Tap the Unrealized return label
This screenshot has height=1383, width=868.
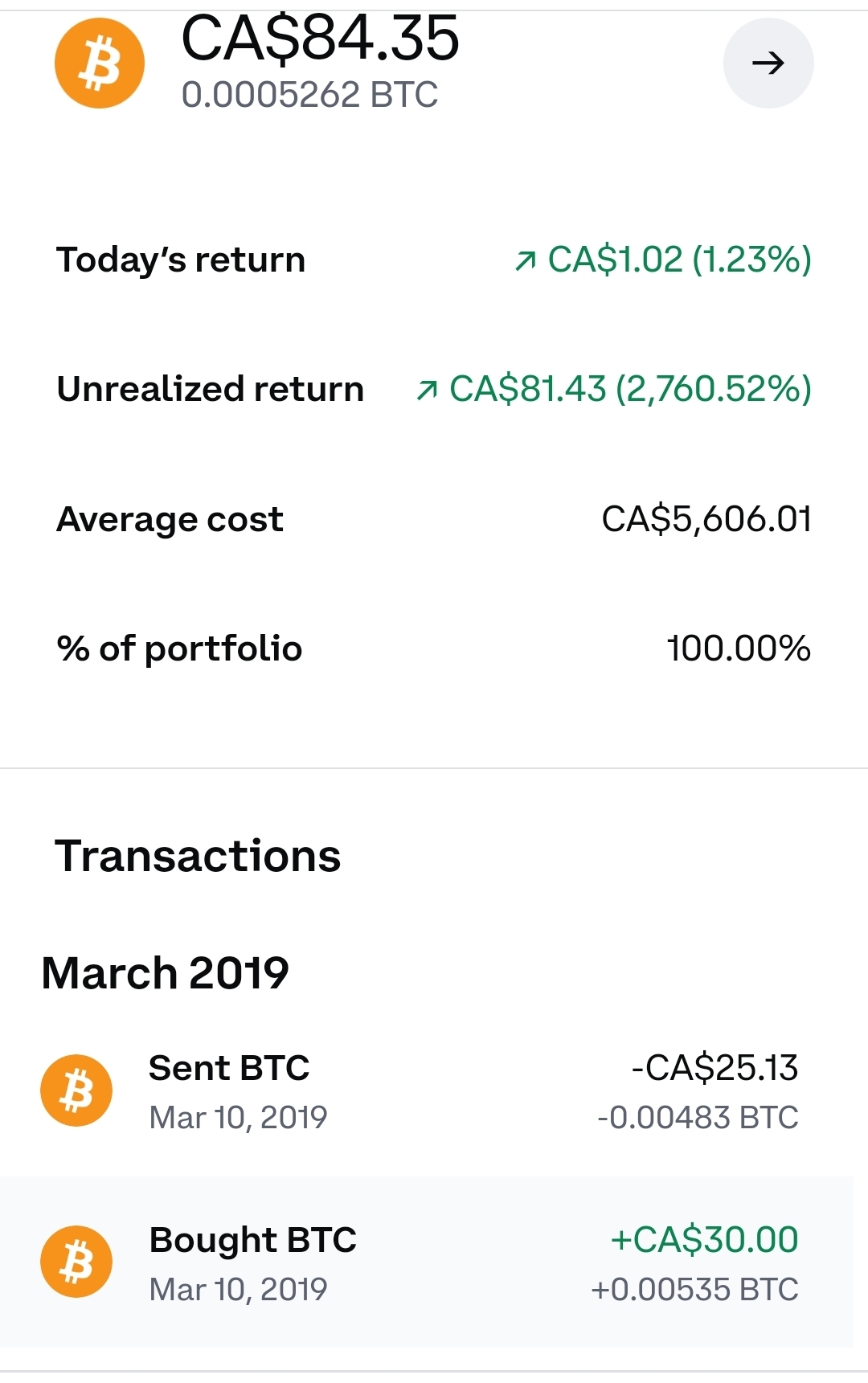211,390
